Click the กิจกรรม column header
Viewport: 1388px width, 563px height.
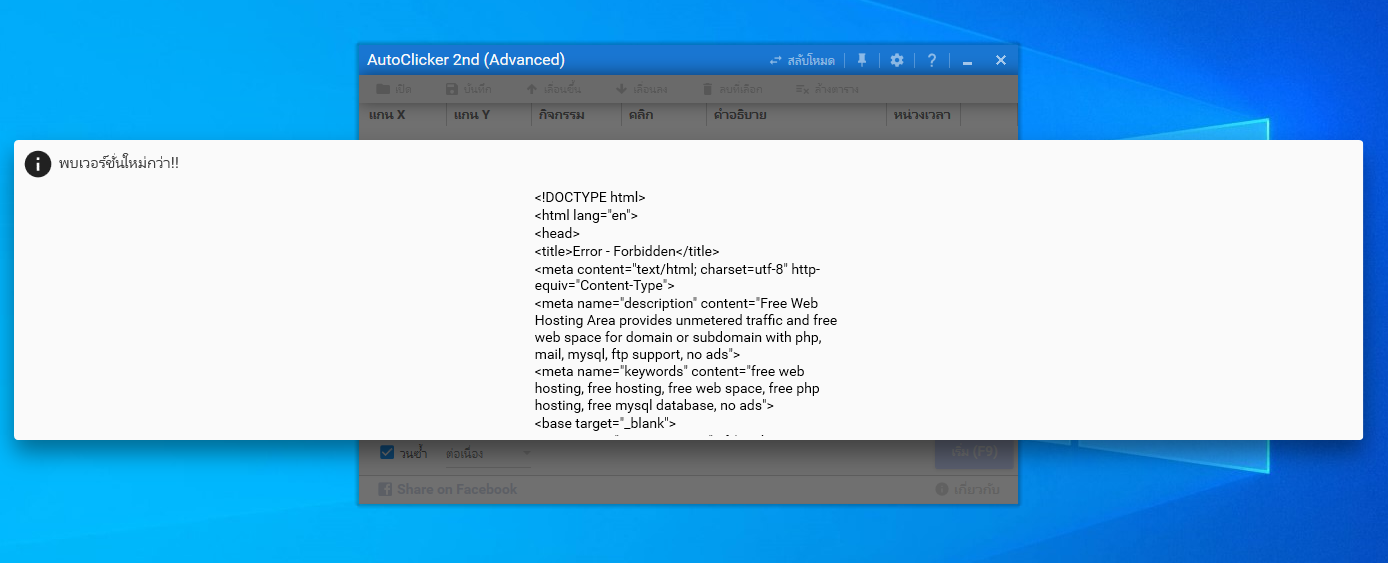[576, 115]
